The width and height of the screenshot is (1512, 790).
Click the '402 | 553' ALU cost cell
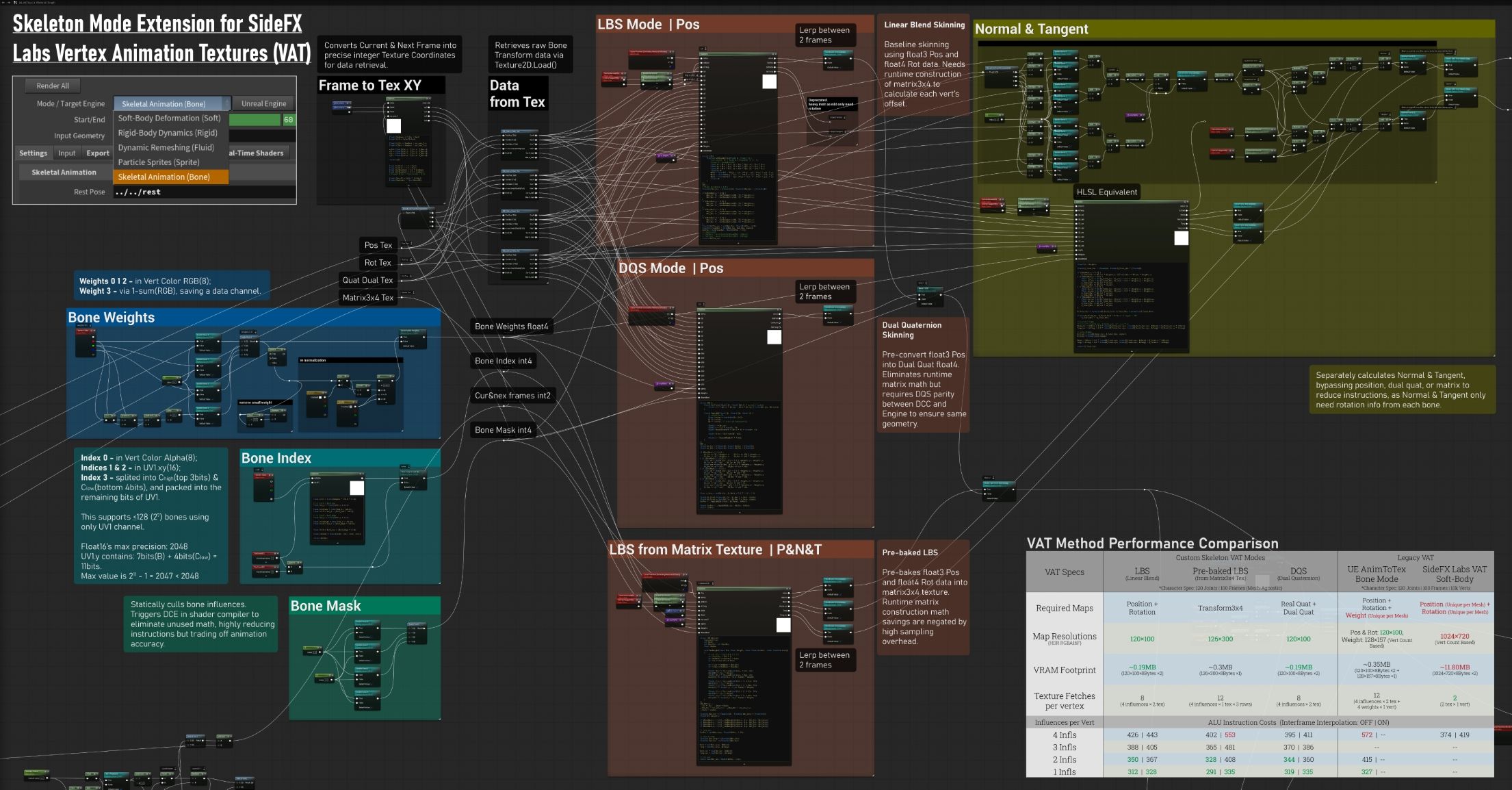point(1220,735)
